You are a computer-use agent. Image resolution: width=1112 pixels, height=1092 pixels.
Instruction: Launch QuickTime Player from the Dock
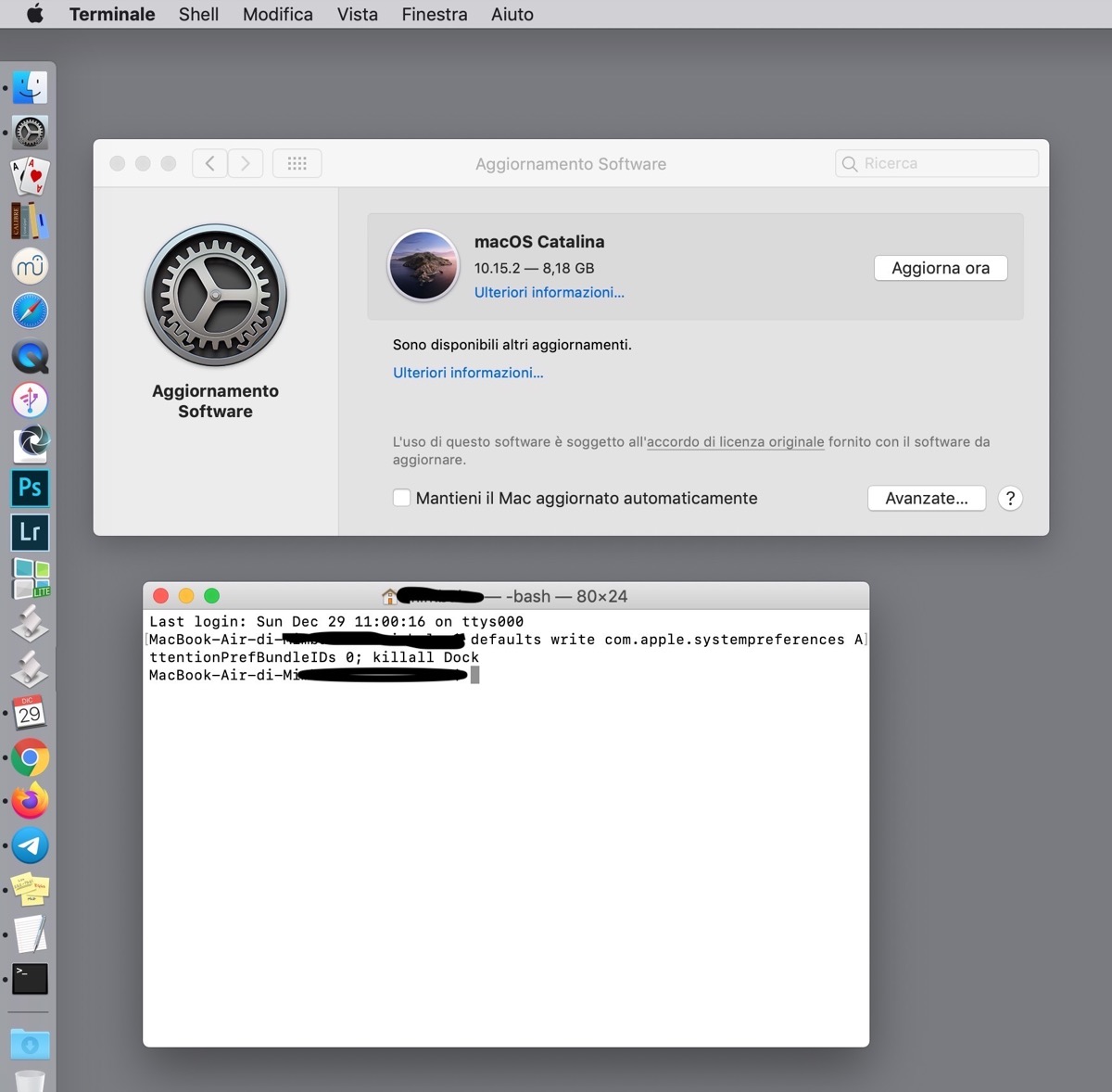point(30,355)
